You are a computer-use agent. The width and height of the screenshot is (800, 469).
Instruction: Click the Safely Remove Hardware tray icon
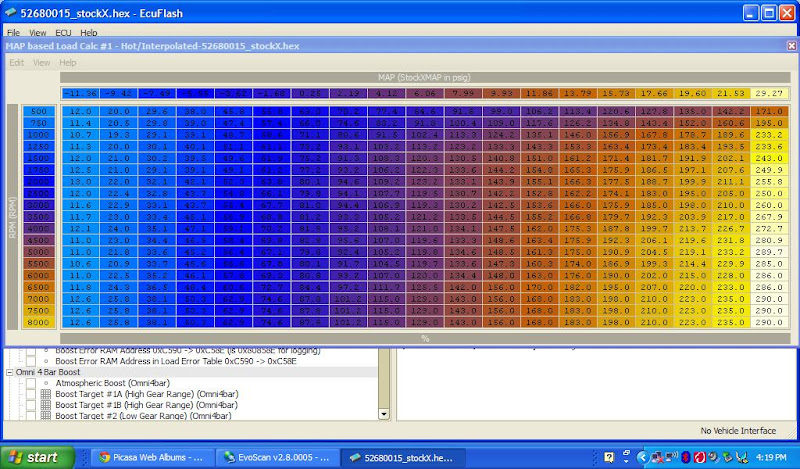(x=728, y=457)
